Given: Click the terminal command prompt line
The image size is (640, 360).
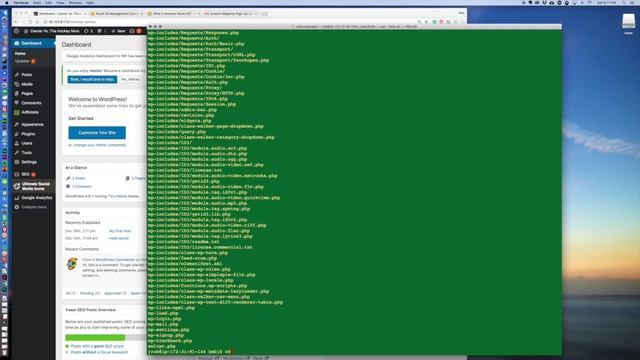Looking at the screenshot, I should (190, 352).
